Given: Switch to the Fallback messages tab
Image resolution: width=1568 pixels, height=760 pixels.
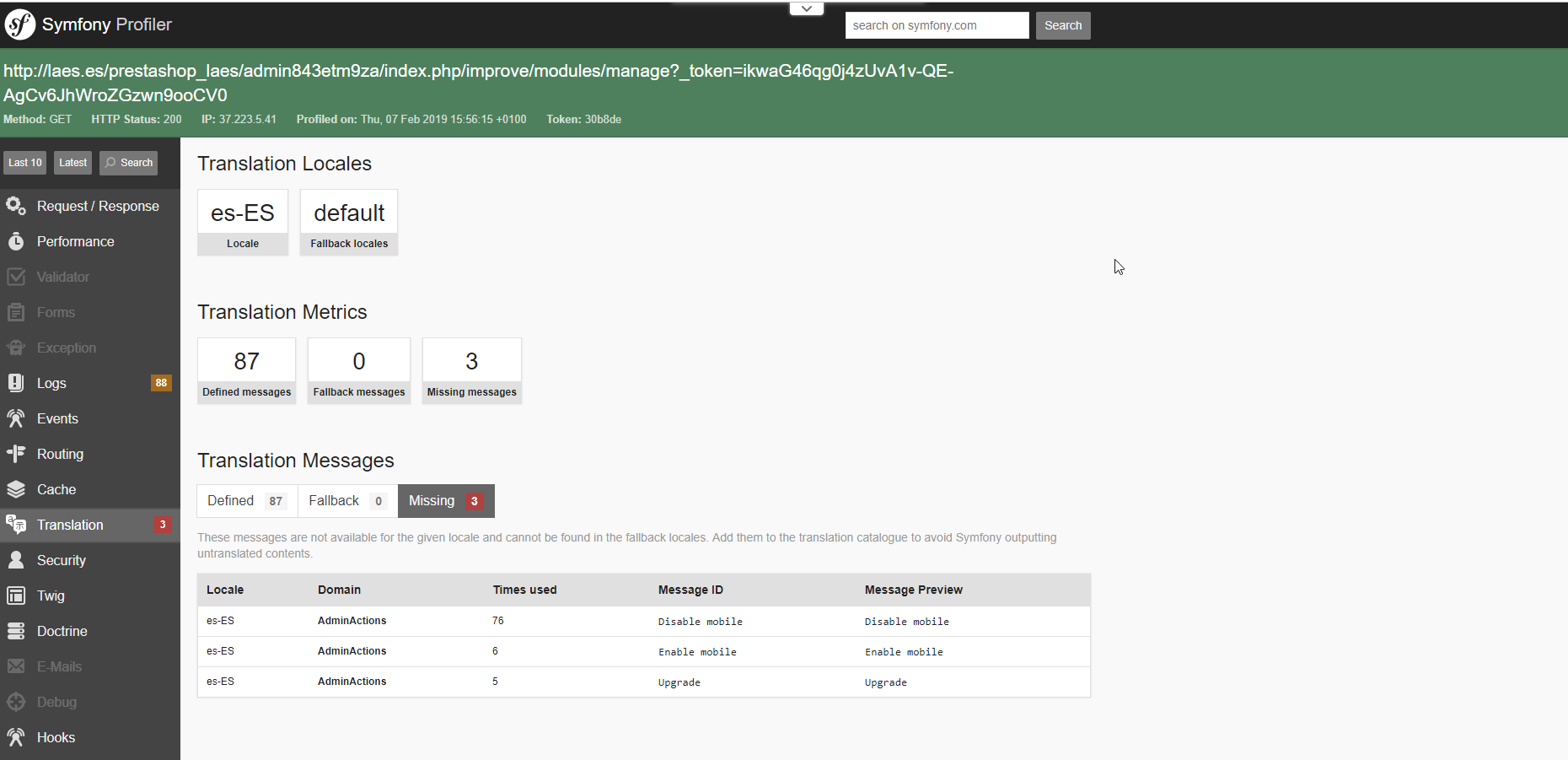Looking at the screenshot, I should (347, 501).
